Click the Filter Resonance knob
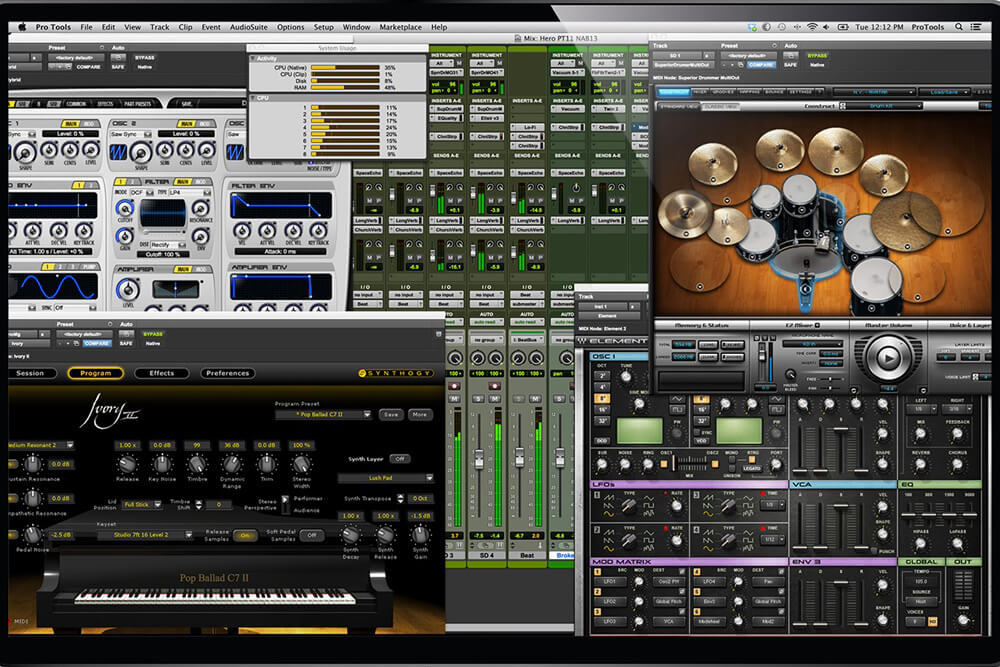Screen dimensions: 1000x667 pyautogui.click(x=200, y=208)
